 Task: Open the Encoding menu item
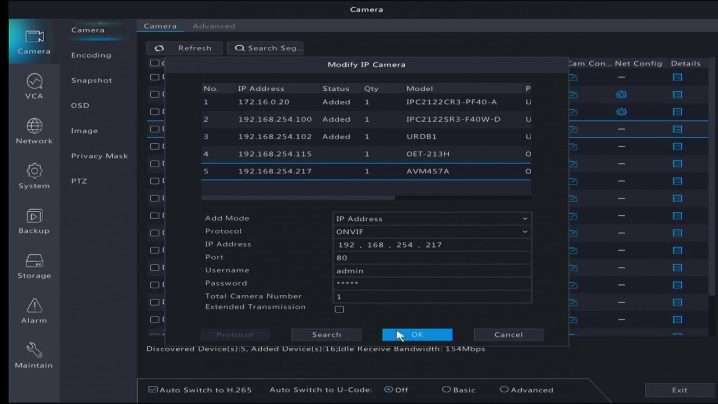coord(91,55)
